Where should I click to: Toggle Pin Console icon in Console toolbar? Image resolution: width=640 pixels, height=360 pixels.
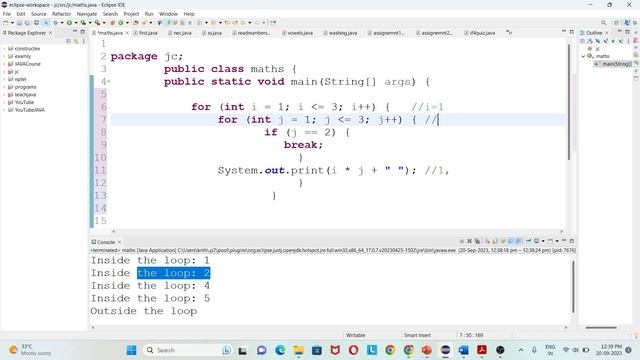pos(528,241)
